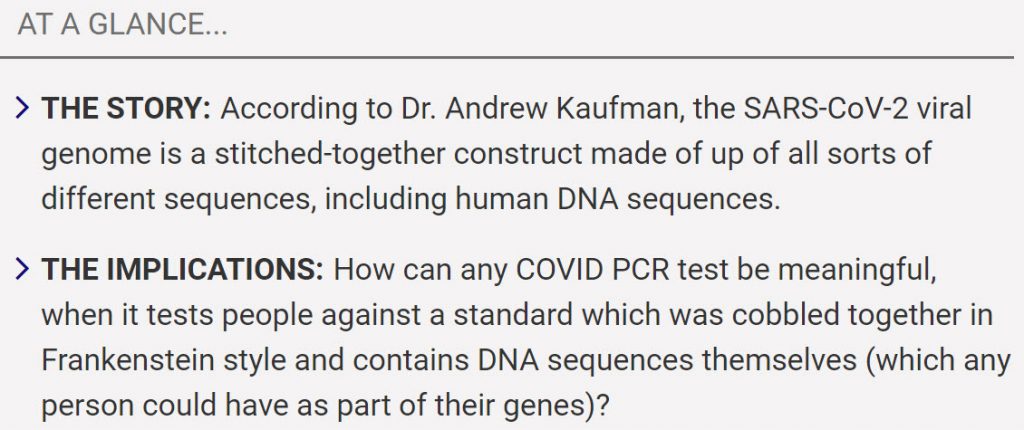Click the words COVID PCR test
Screen dimensions: 1024x430
pos(603,269)
